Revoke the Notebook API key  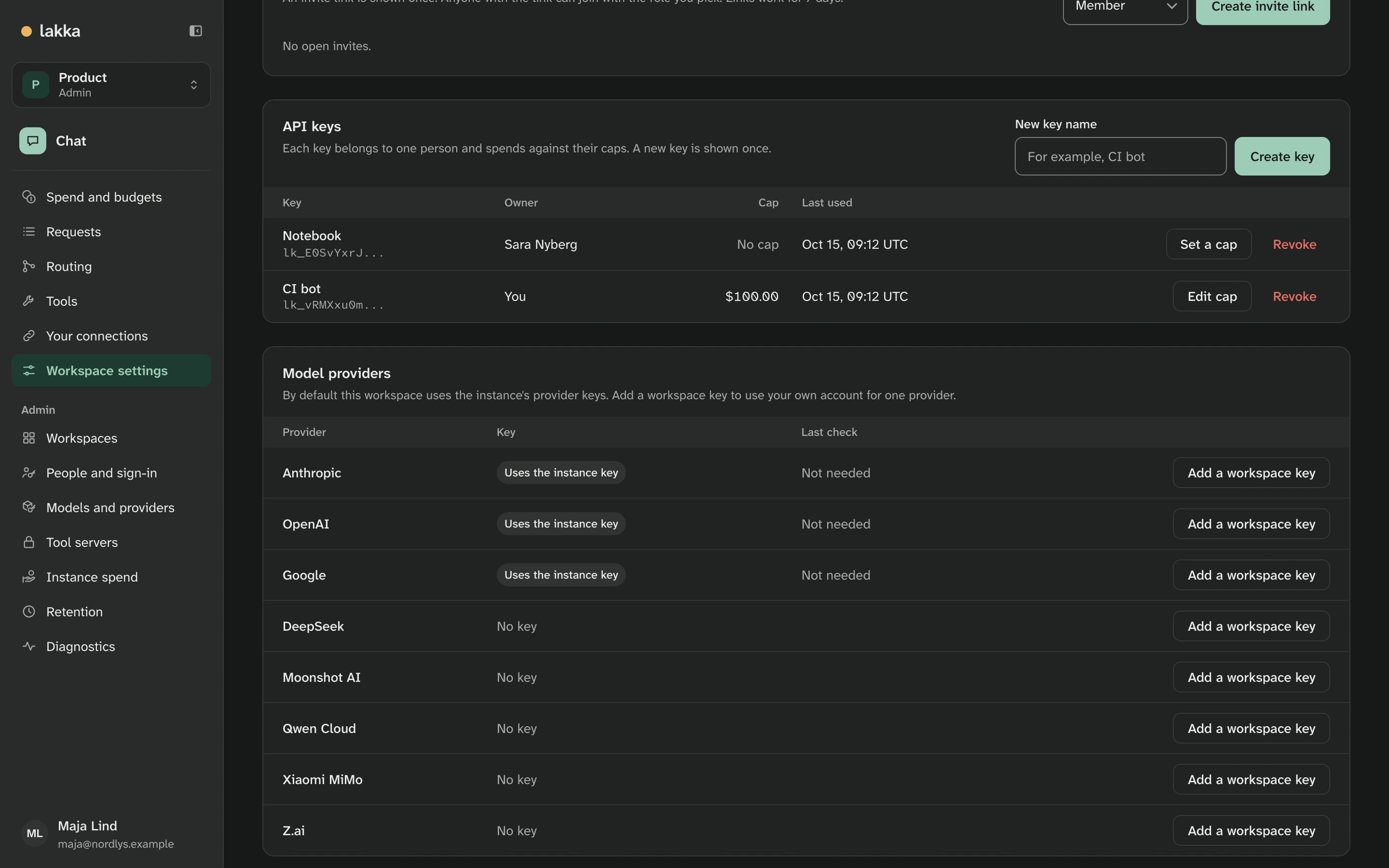[1294, 244]
